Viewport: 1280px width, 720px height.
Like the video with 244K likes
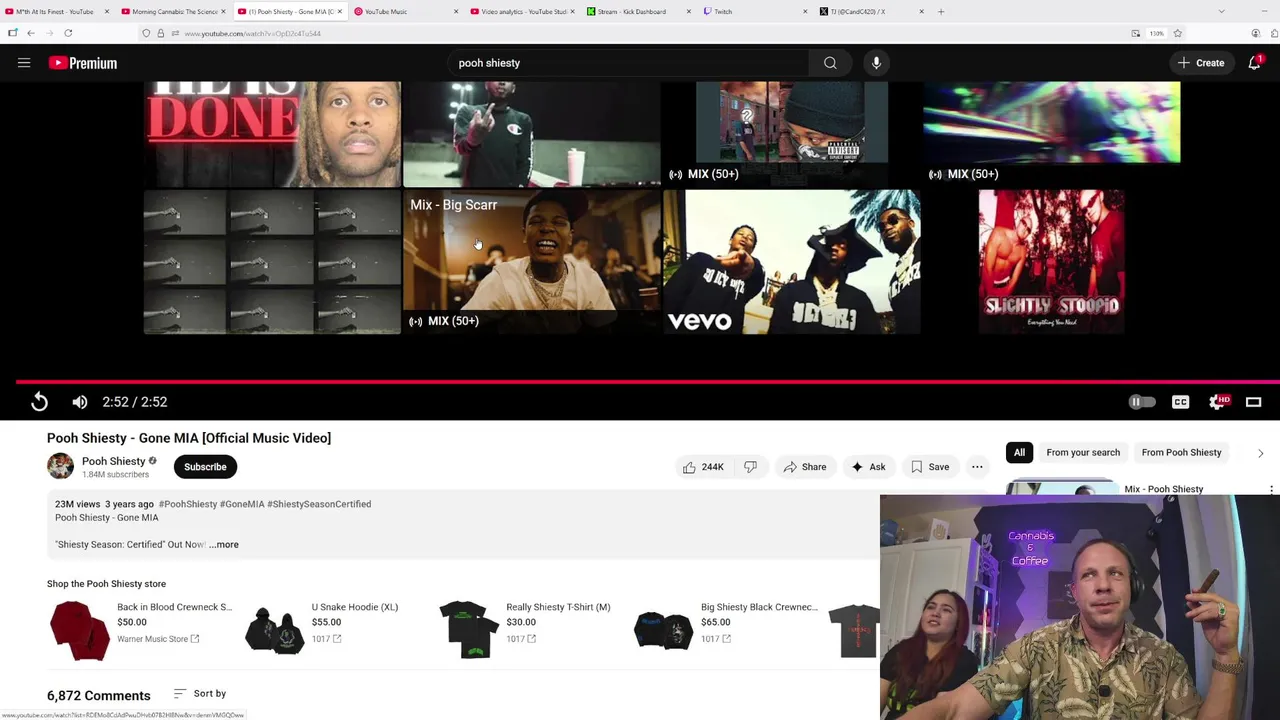pyautogui.click(x=703, y=467)
